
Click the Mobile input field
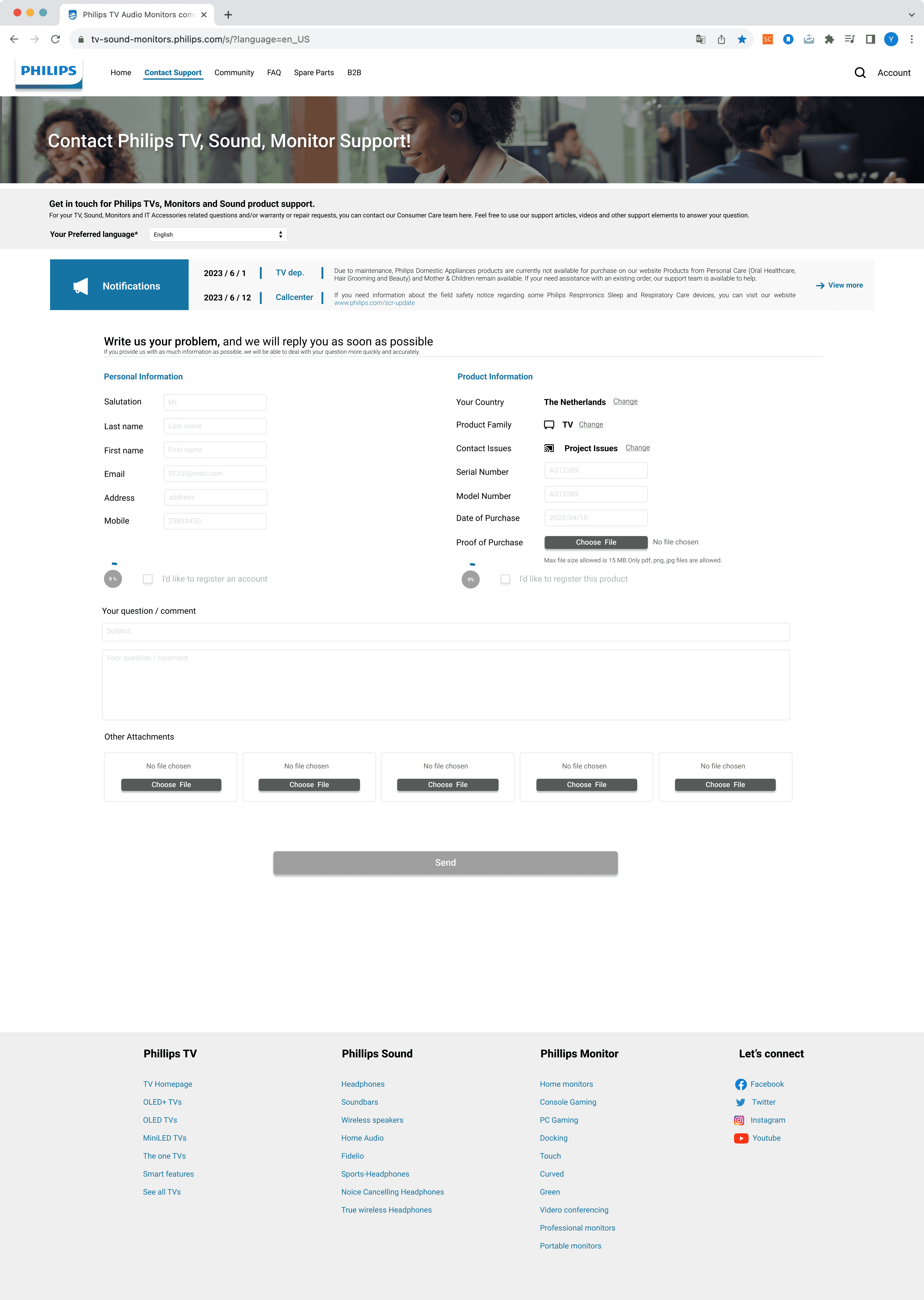(x=215, y=521)
